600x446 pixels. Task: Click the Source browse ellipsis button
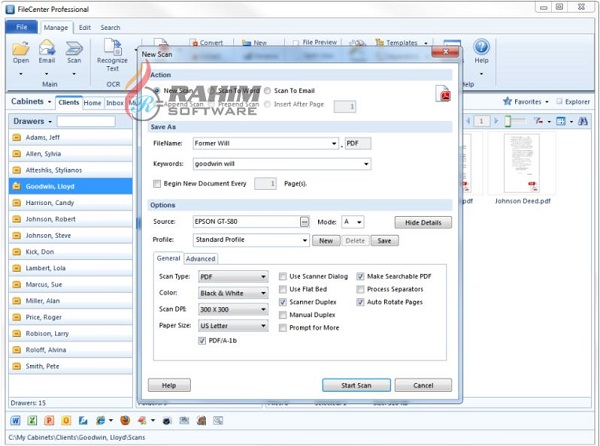coord(304,222)
